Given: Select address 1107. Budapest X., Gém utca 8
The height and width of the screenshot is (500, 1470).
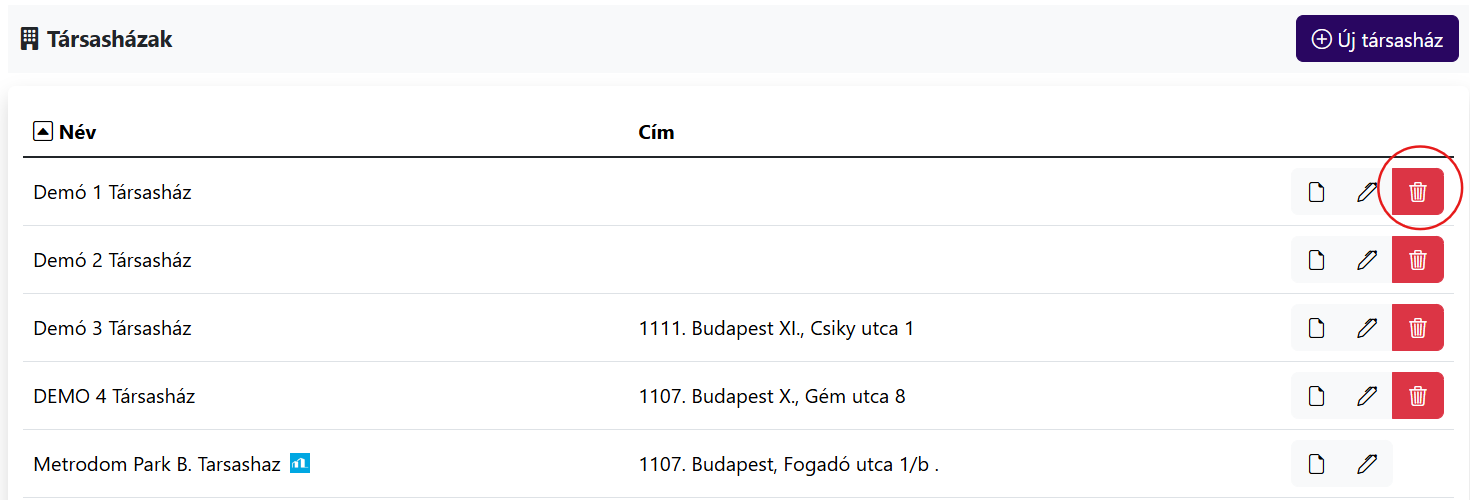Looking at the screenshot, I should click(x=772, y=396).
